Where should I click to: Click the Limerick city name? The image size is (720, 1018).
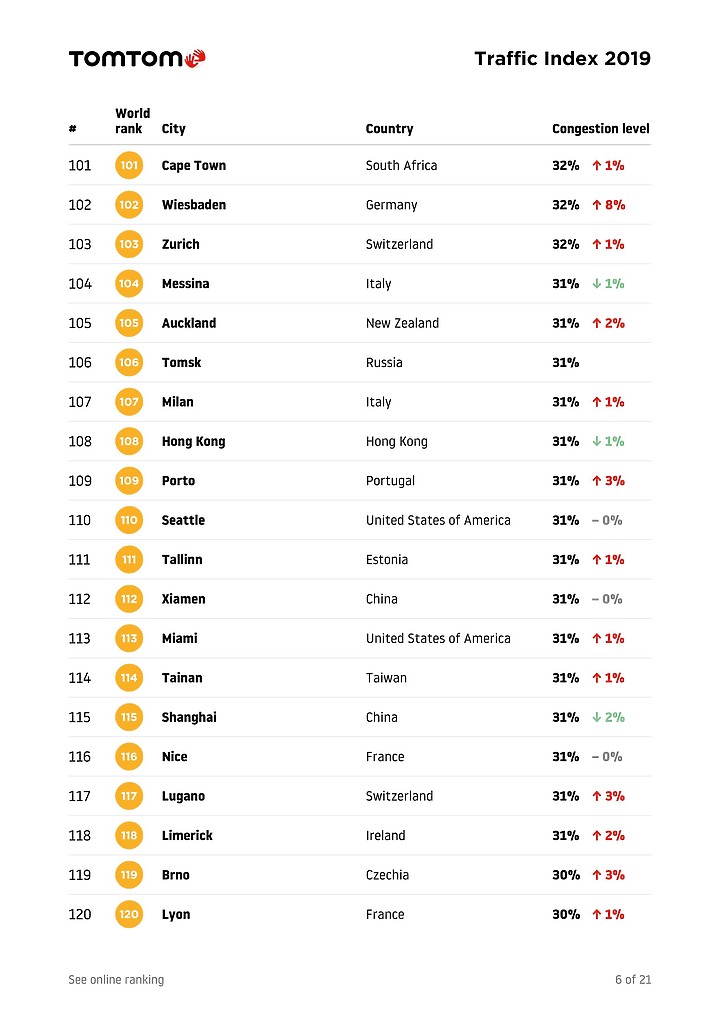[187, 836]
